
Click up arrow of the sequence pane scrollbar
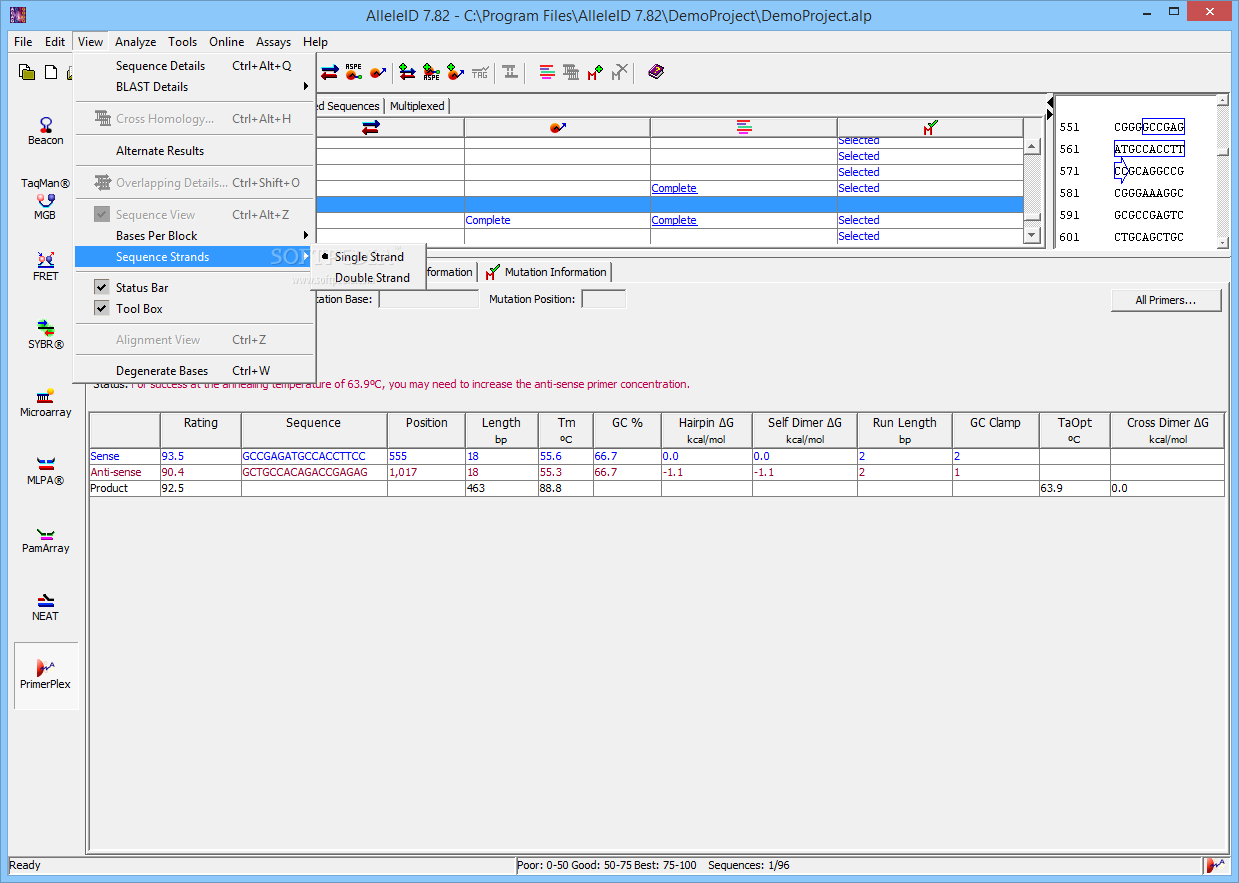coord(1223,101)
